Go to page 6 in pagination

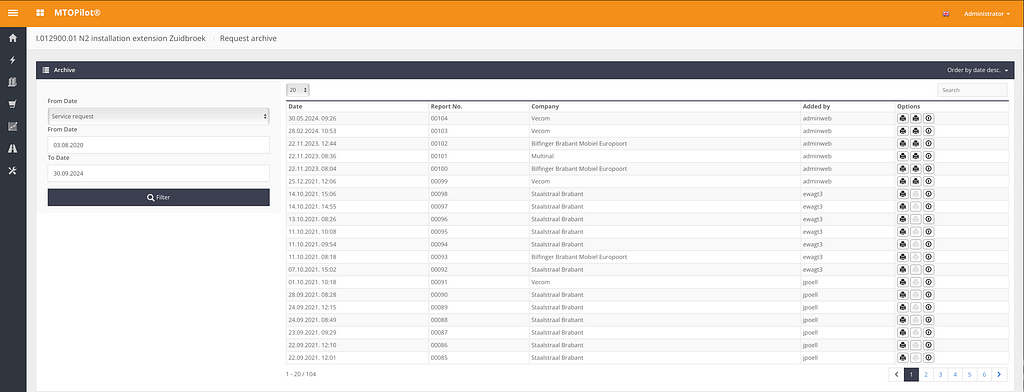click(985, 374)
